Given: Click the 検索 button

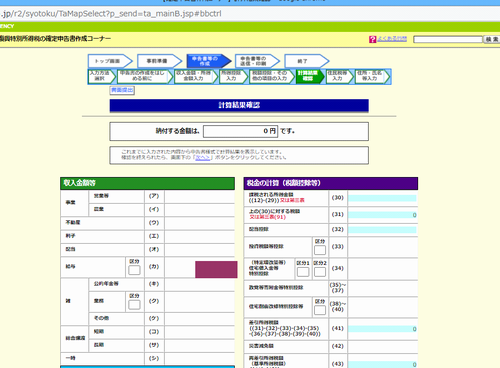Looking at the screenshot, I should [x=492, y=39].
